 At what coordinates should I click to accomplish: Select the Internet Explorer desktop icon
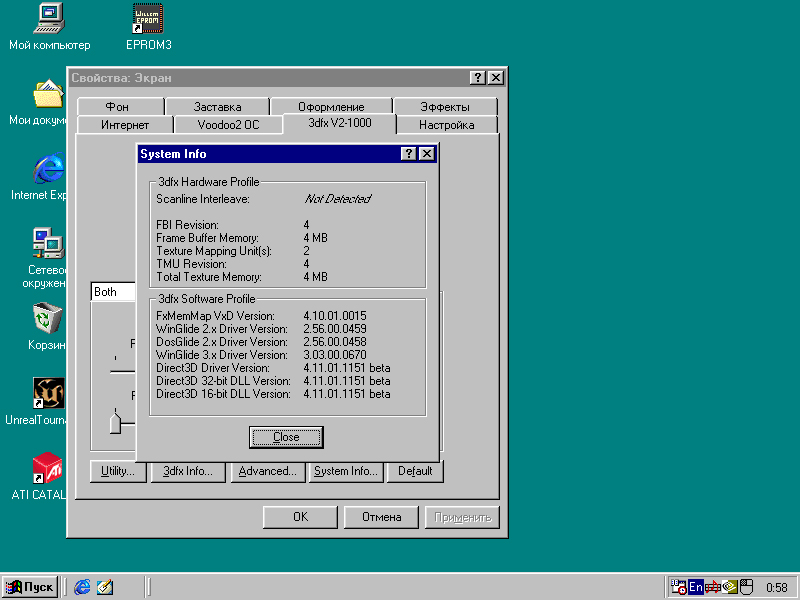tap(49, 168)
